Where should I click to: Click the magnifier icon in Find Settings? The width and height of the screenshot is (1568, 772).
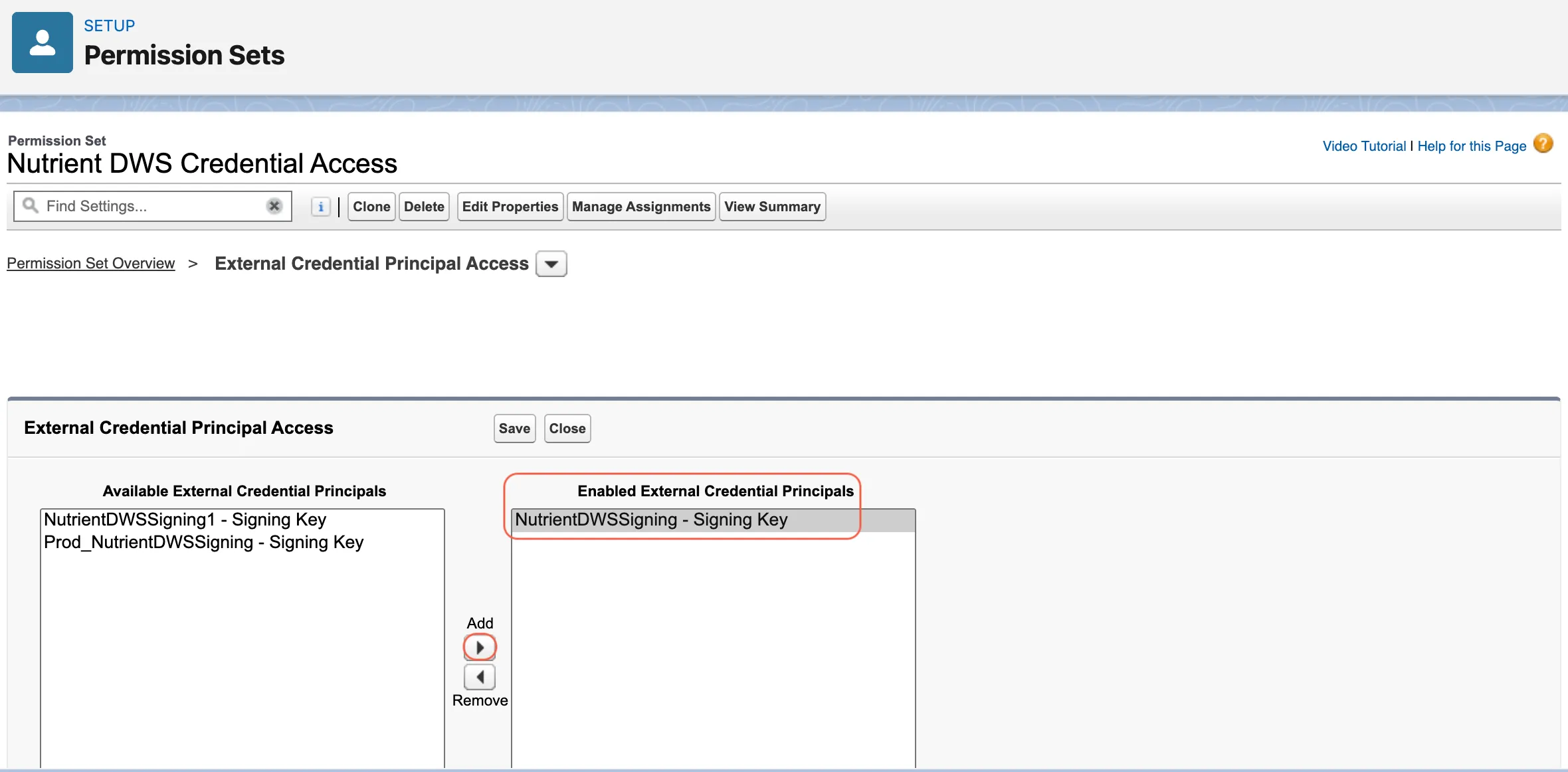[x=31, y=205]
